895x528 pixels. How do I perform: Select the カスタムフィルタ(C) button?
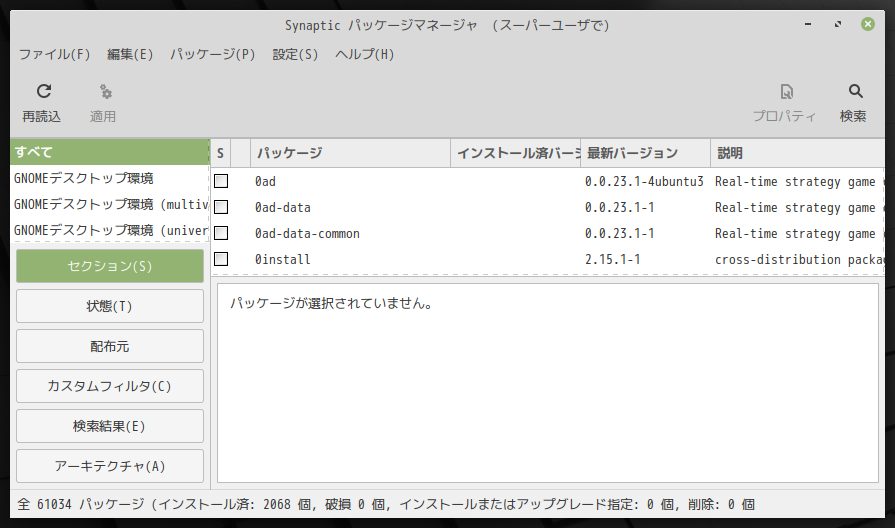coord(110,386)
